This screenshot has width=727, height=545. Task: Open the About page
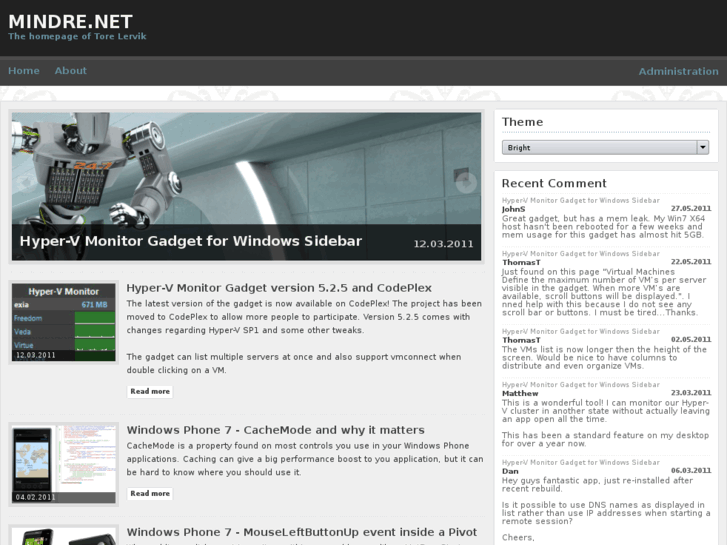tap(70, 71)
